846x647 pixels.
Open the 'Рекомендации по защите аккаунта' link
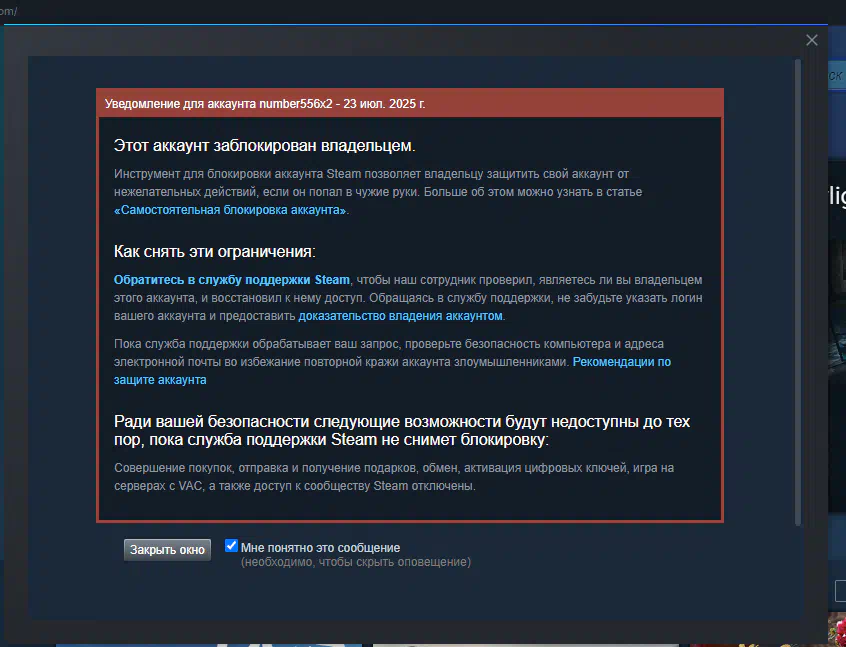click(x=622, y=362)
